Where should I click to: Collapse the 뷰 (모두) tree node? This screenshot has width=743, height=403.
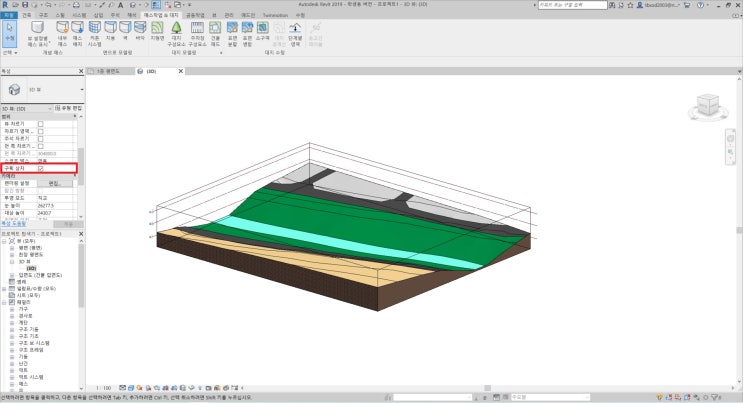(4, 241)
